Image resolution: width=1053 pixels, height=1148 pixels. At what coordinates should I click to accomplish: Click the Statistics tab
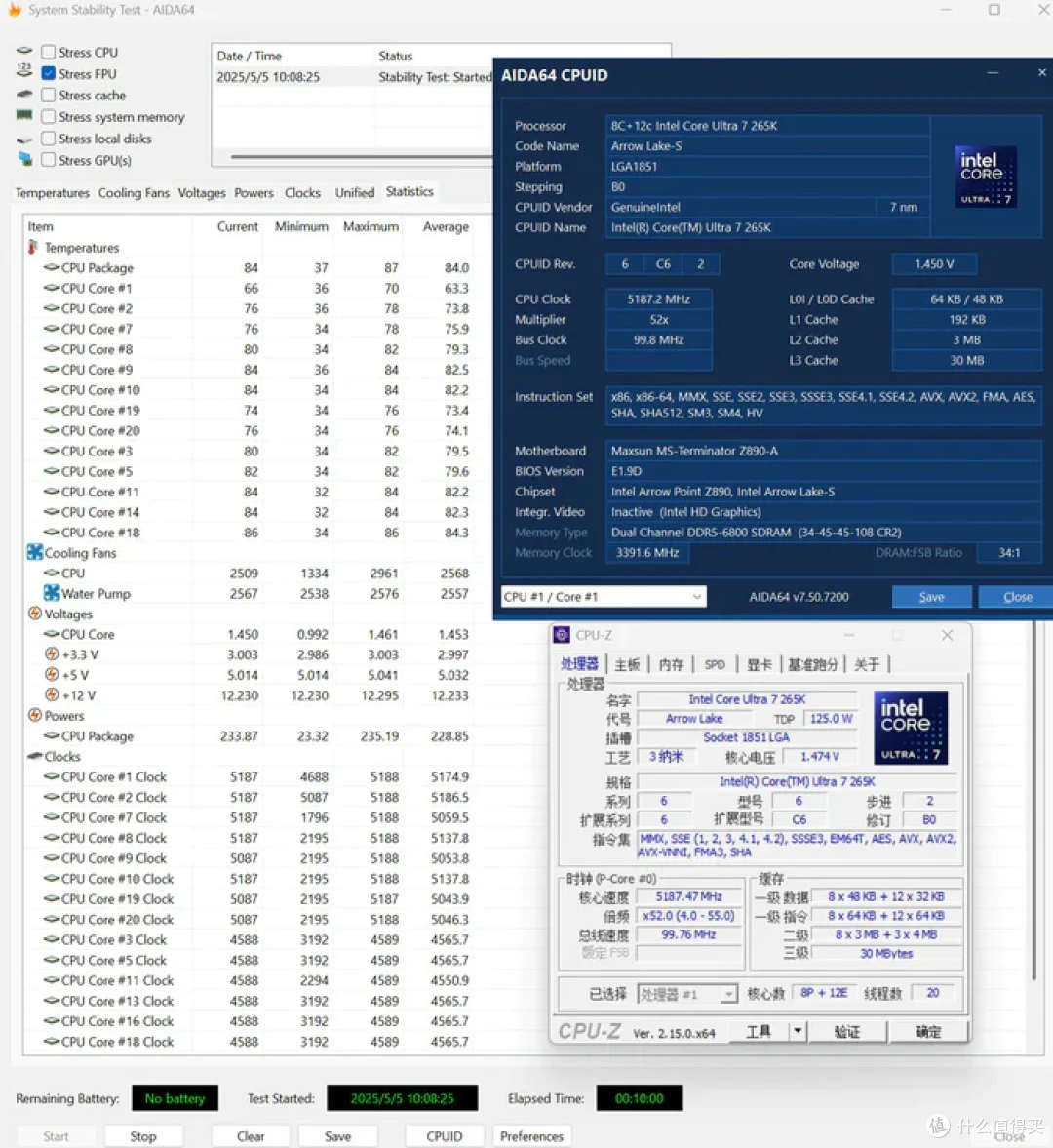tap(409, 191)
